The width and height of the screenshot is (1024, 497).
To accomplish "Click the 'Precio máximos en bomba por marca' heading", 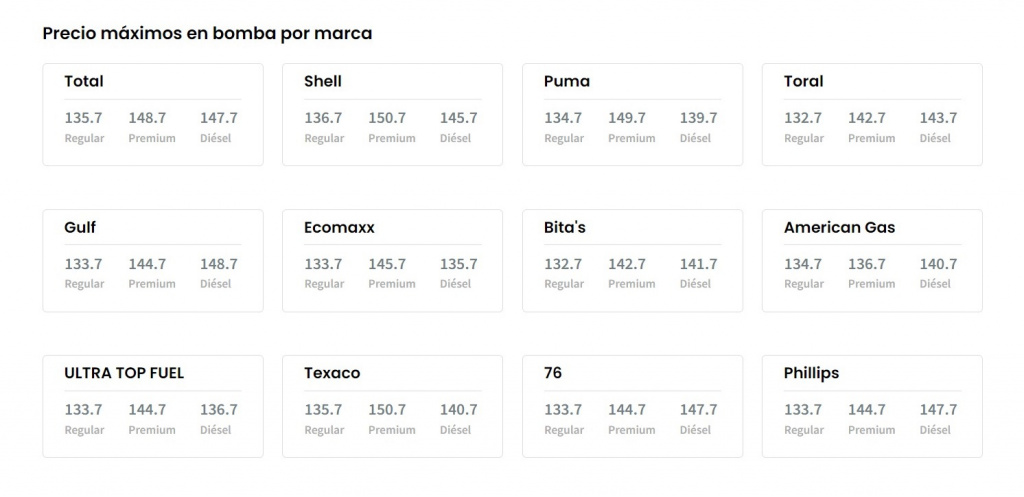I will (x=207, y=33).
